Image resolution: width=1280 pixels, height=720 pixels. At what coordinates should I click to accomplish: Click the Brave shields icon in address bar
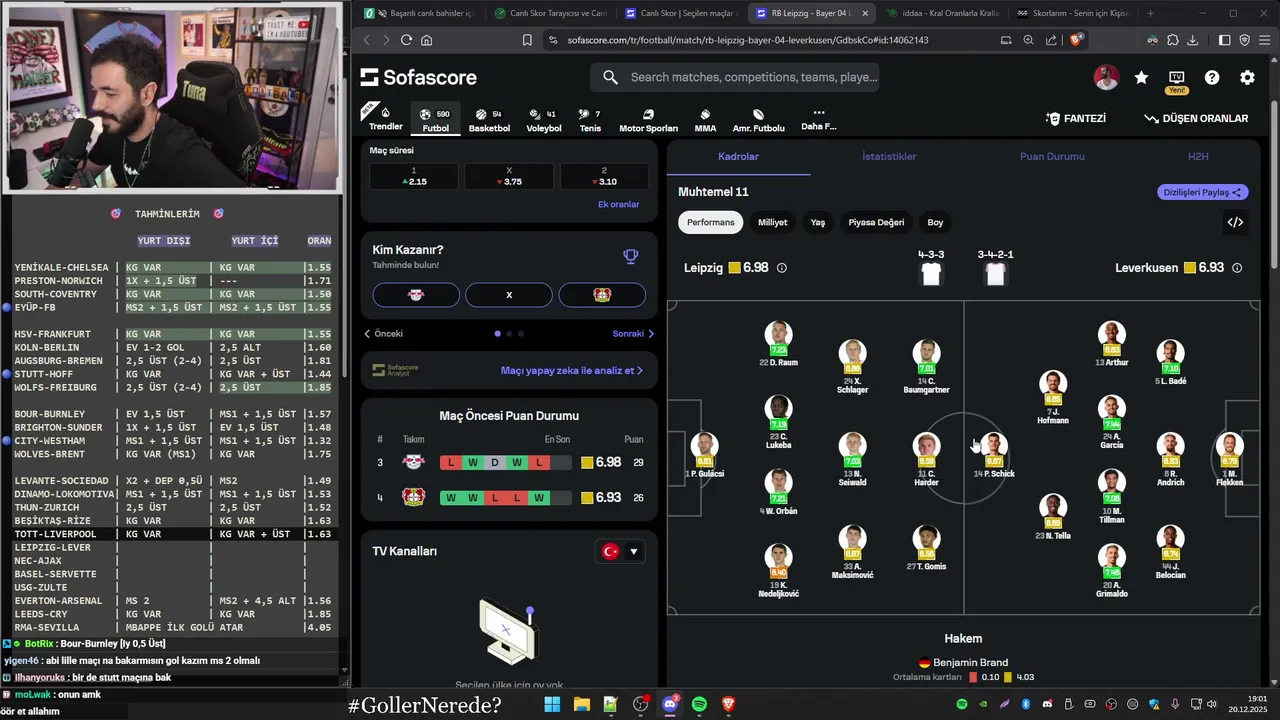tap(1076, 40)
